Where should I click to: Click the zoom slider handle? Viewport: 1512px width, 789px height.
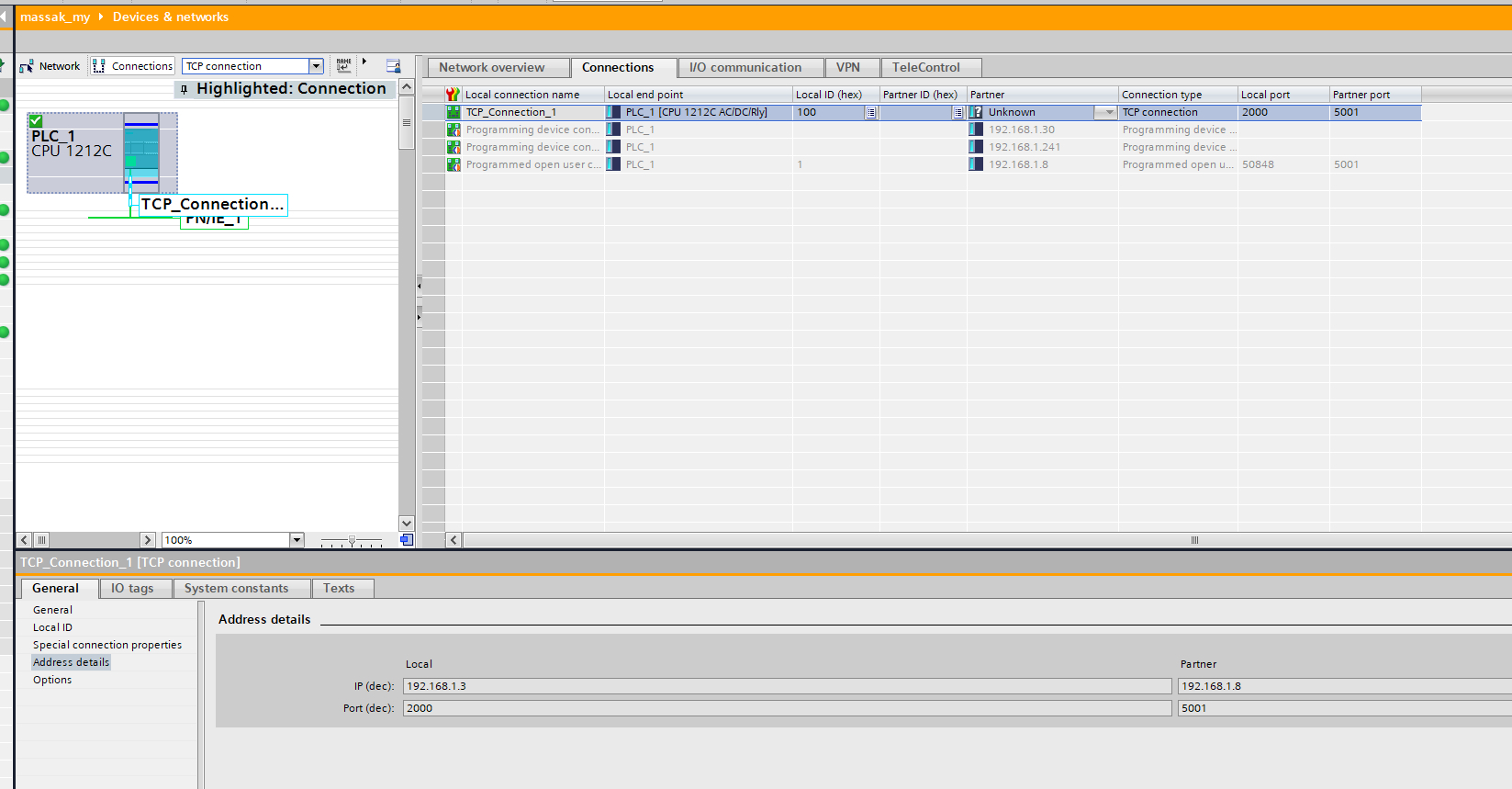tap(352, 541)
